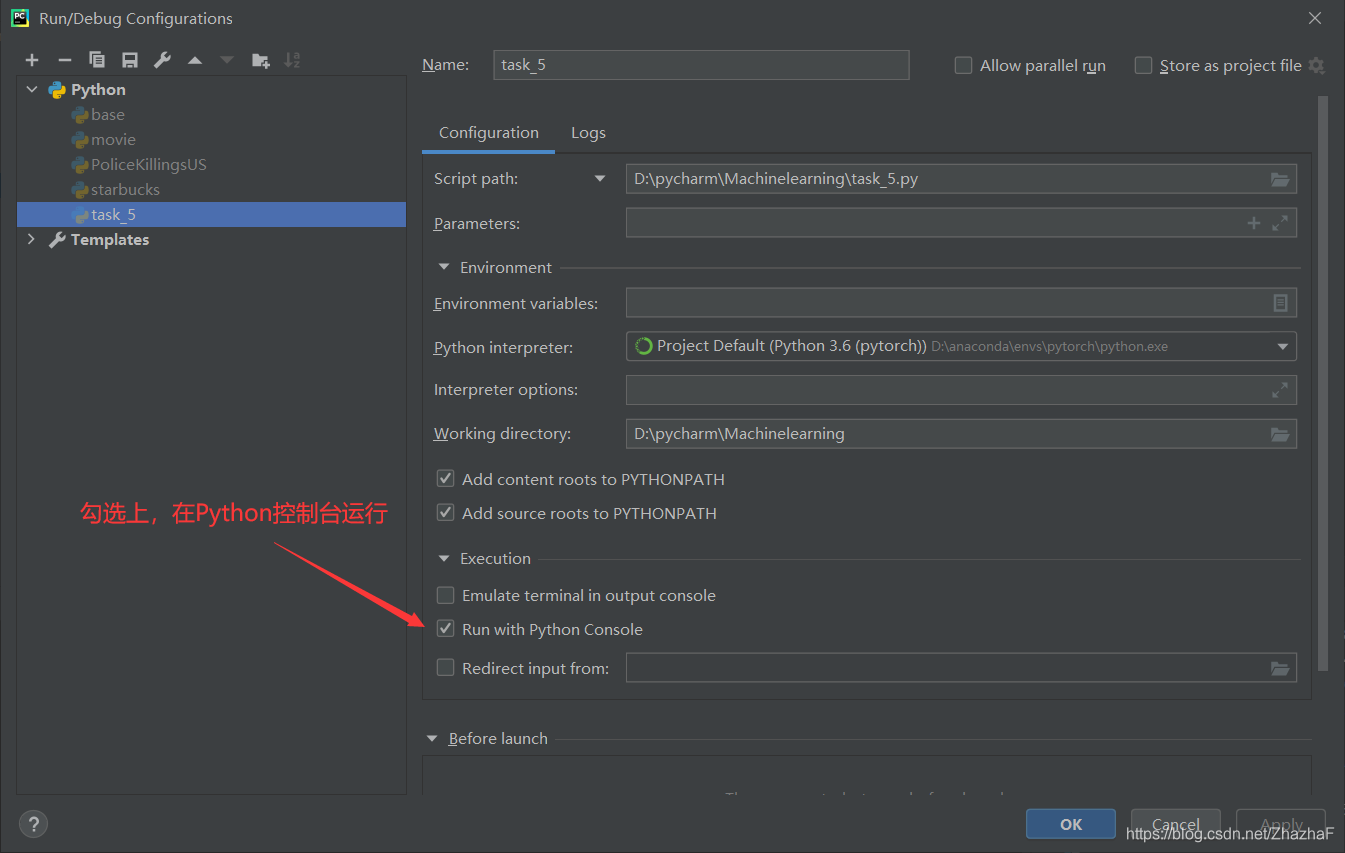Edit environment variables list icon
This screenshot has height=853, width=1345.
[1280, 303]
